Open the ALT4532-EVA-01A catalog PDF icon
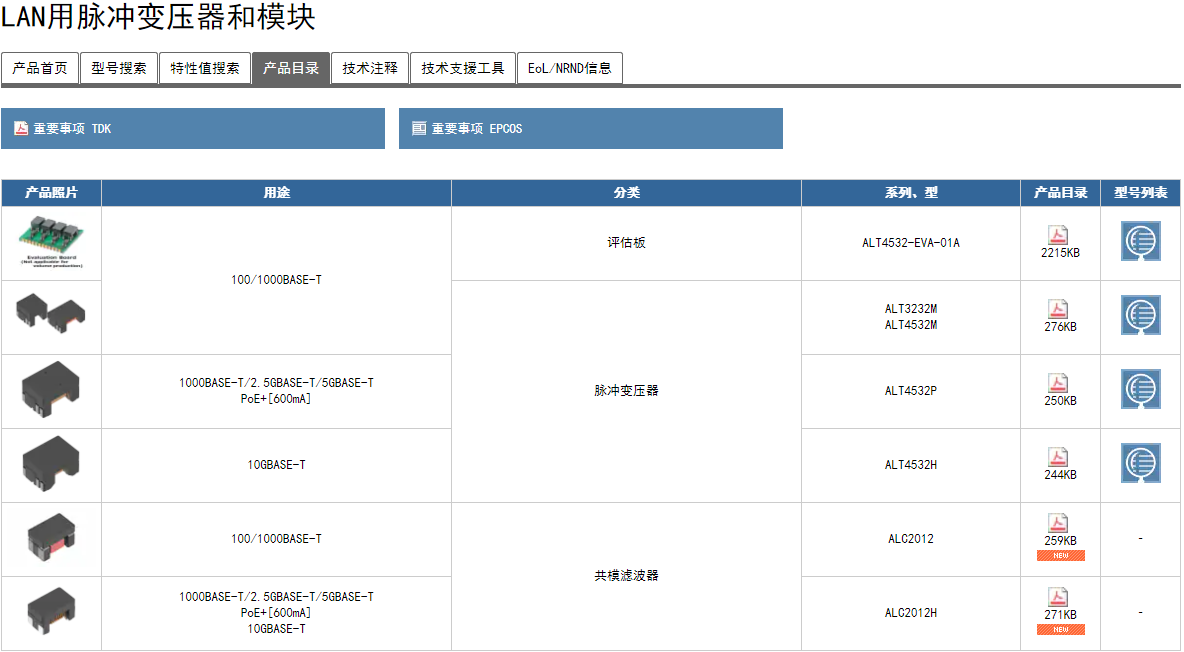Screen dimensions: 1184x652 tap(1058, 235)
